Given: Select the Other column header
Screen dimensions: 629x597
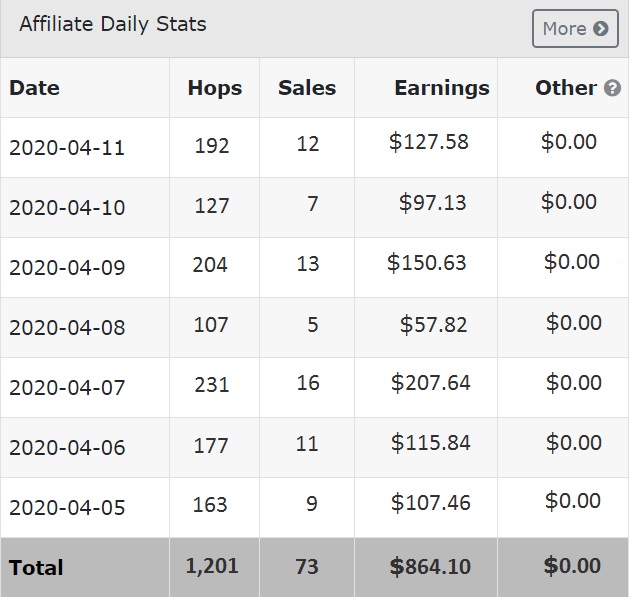Looking at the screenshot, I should click(566, 88).
